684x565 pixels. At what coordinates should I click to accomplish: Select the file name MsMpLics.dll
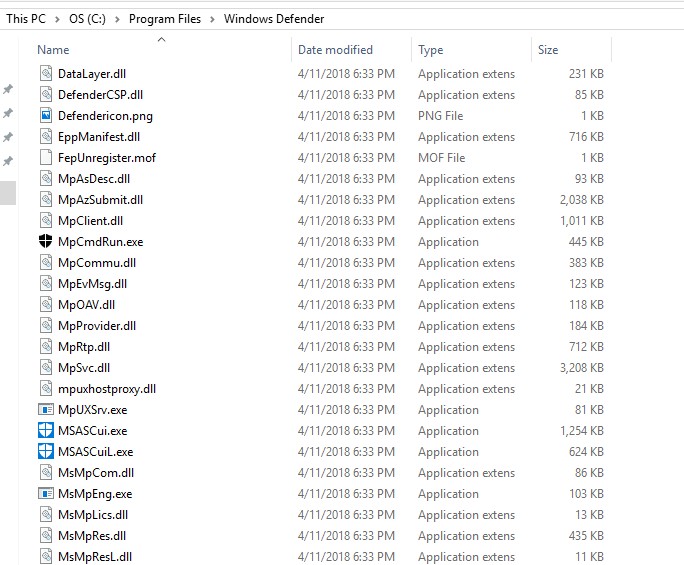coord(93,515)
